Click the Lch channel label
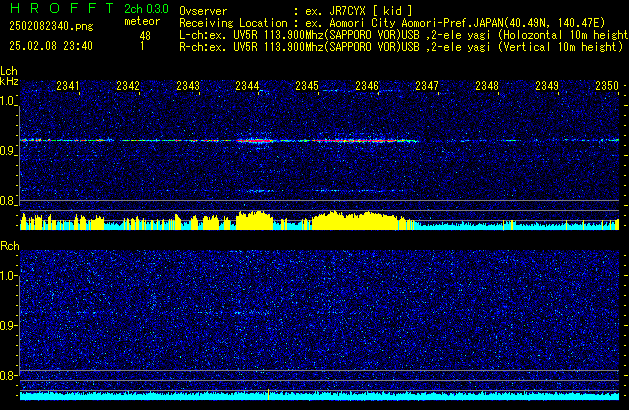The width and height of the screenshot is (629, 410). [9, 71]
